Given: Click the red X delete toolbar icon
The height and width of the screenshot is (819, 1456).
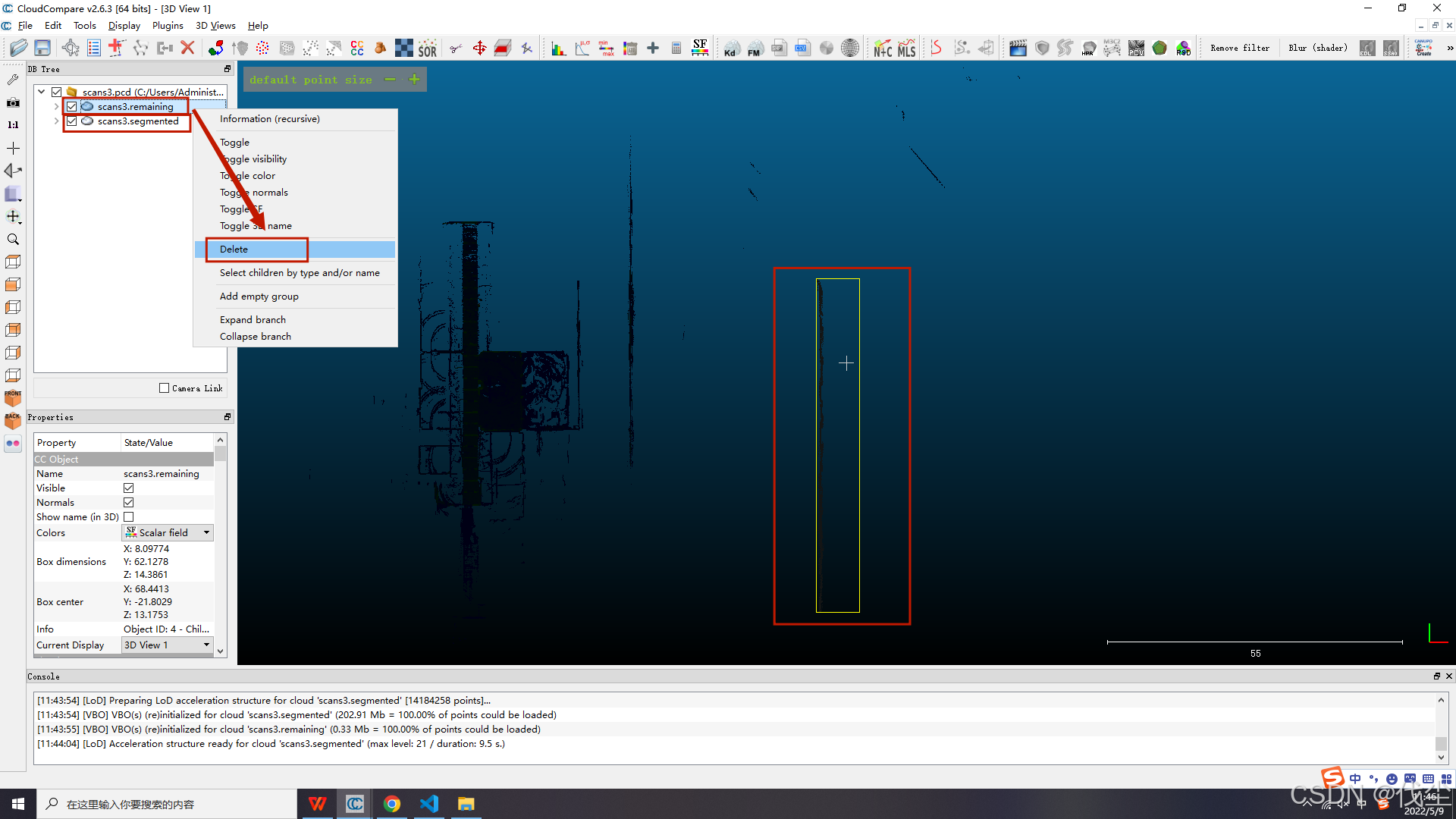Looking at the screenshot, I should (x=188, y=49).
